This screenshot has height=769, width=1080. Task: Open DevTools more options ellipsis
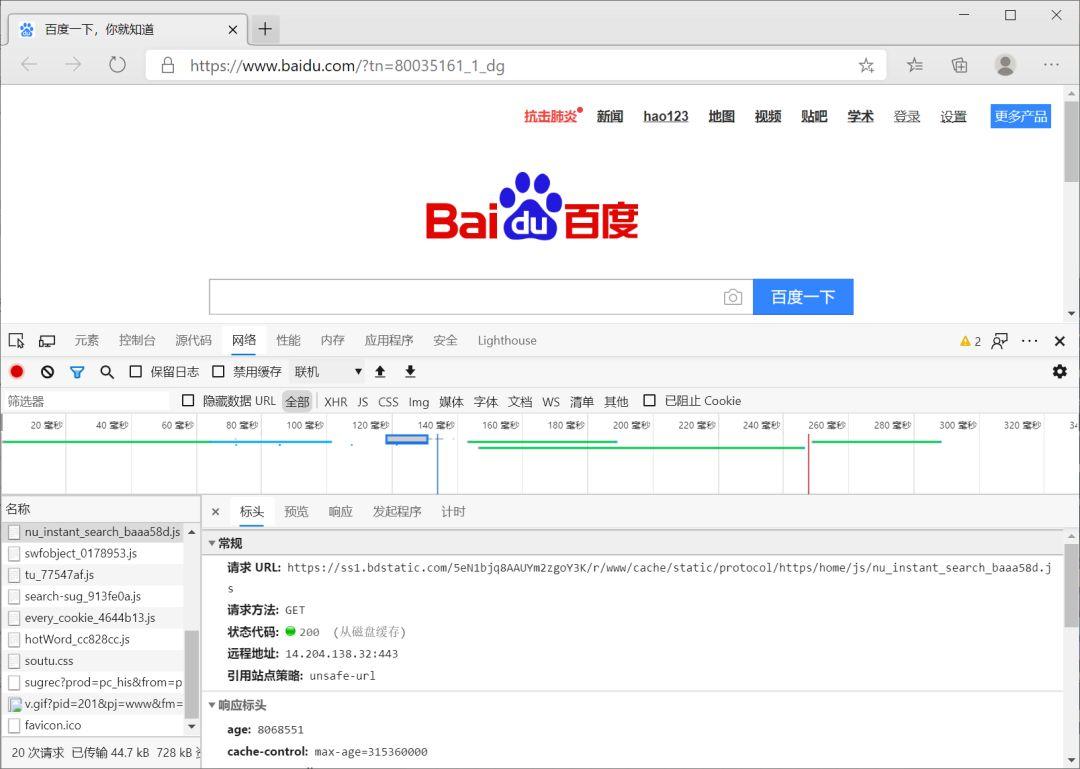tap(1030, 340)
